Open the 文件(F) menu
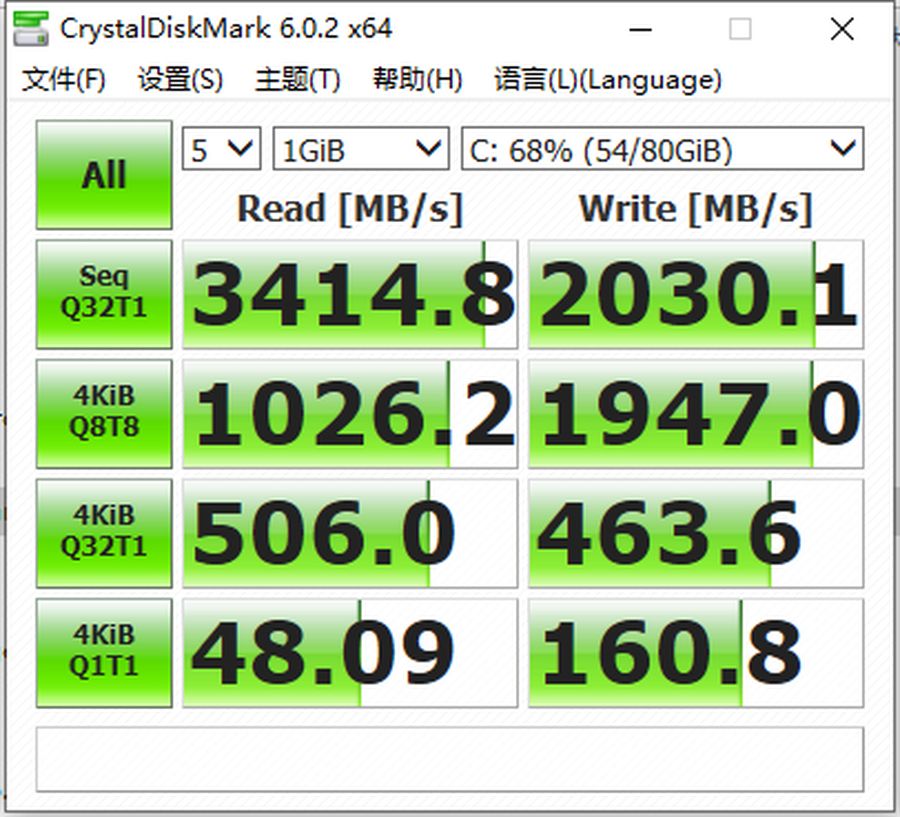Image resolution: width=900 pixels, height=817 pixels. click(x=64, y=79)
